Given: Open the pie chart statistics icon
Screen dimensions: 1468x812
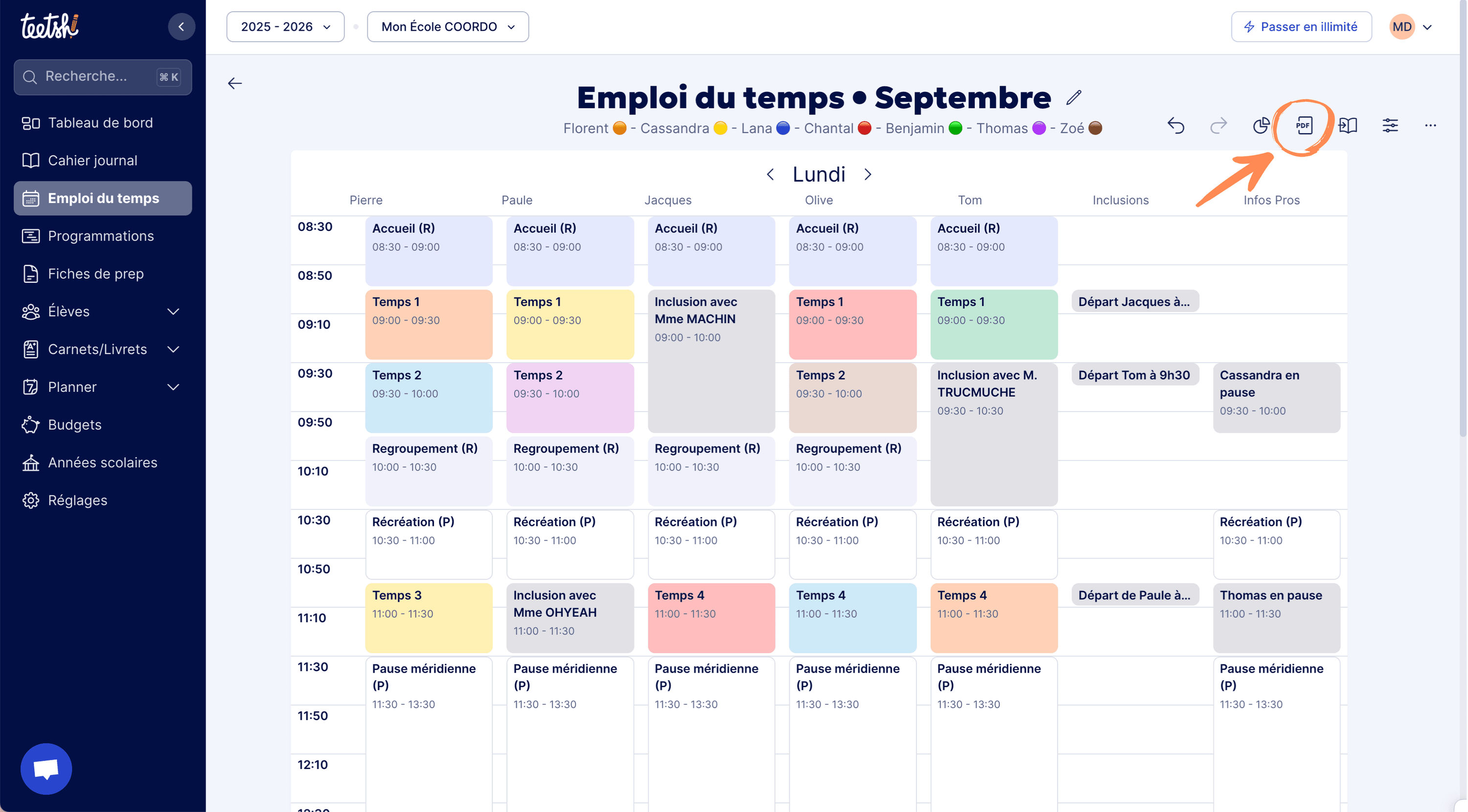Looking at the screenshot, I should point(1261,125).
